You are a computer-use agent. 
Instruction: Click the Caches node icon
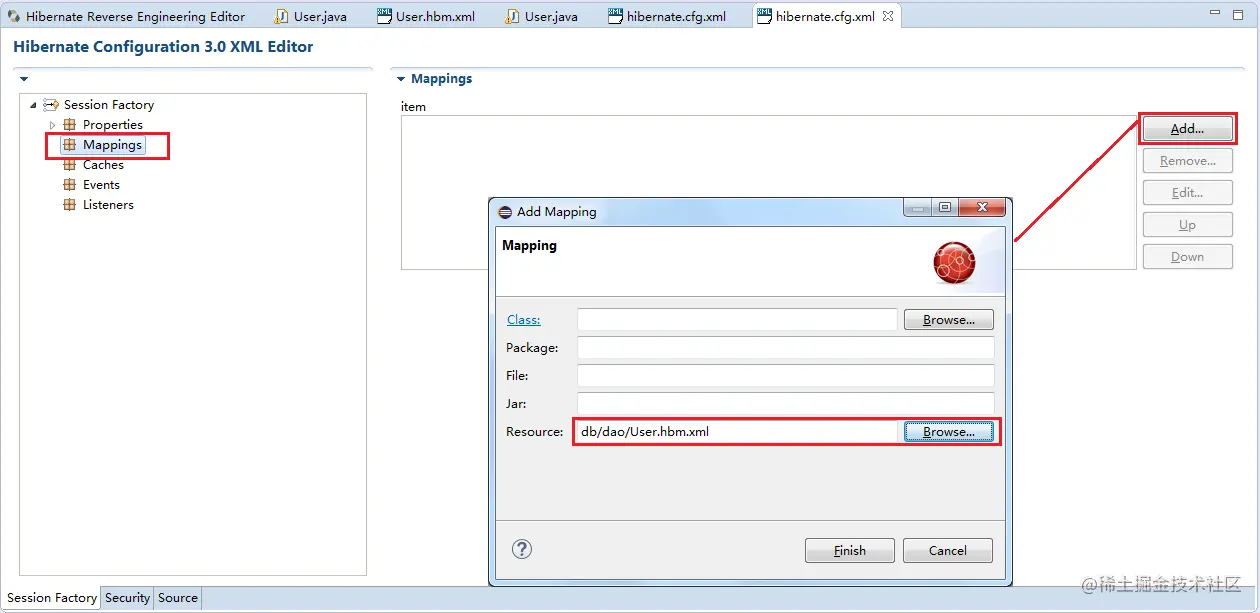point(69,165)
